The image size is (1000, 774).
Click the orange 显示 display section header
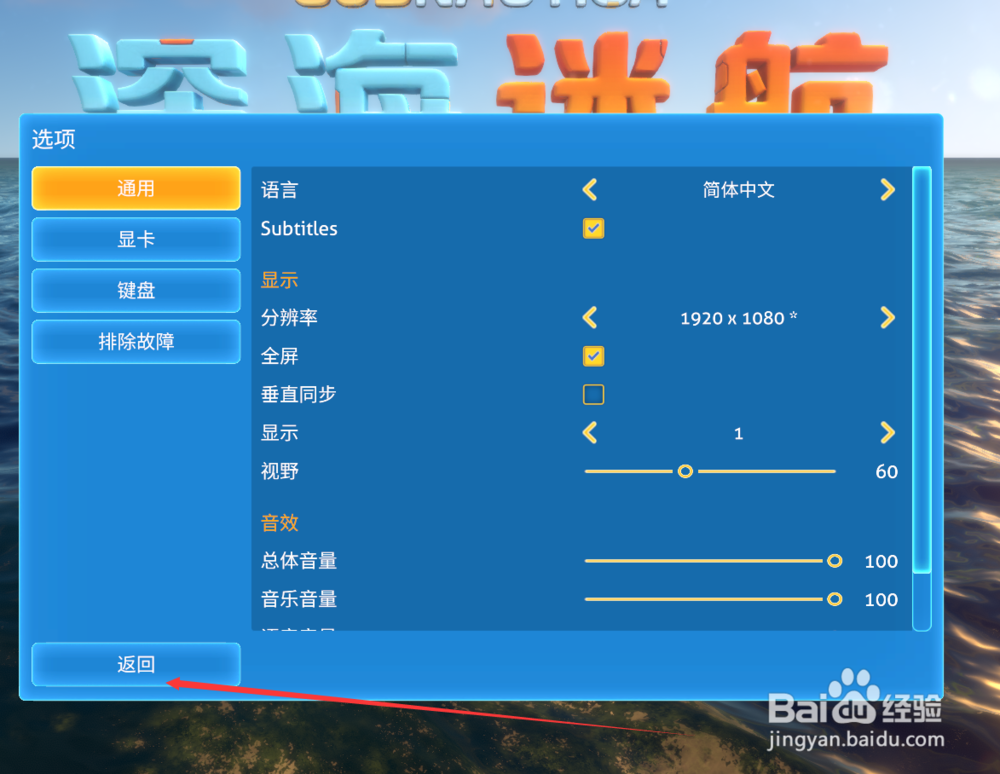point(279,280)
